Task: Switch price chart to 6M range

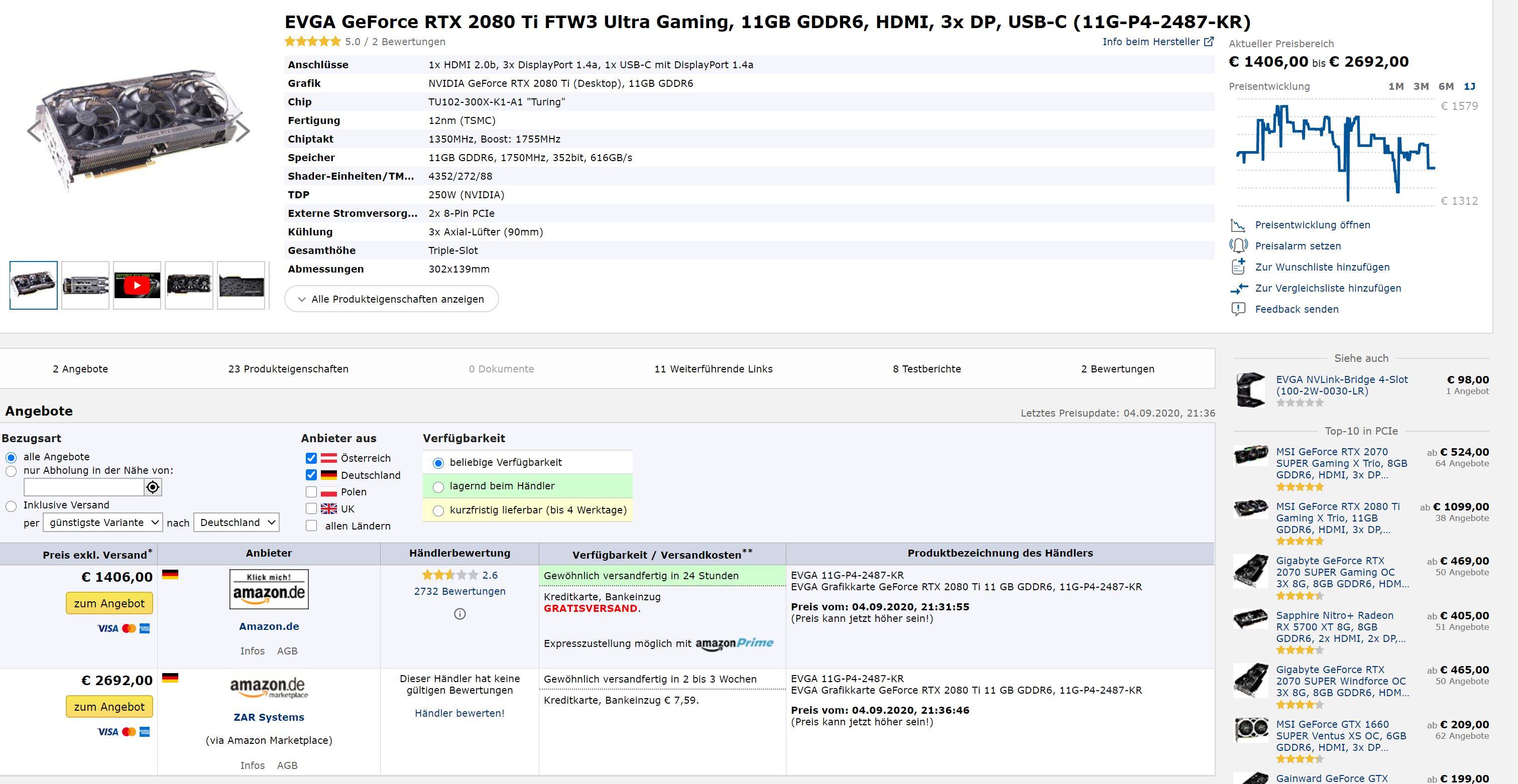Action: 1446,87
